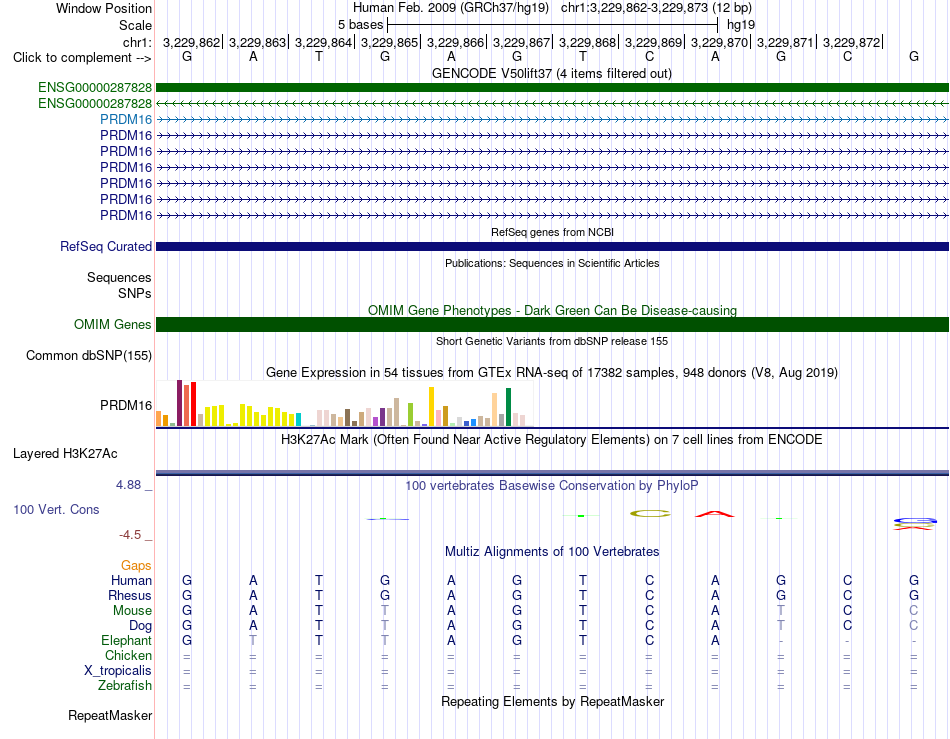This screenshot has width=950, height=739.
Task: Click the orange Gaps label
Action: click(x=136, y=565)
